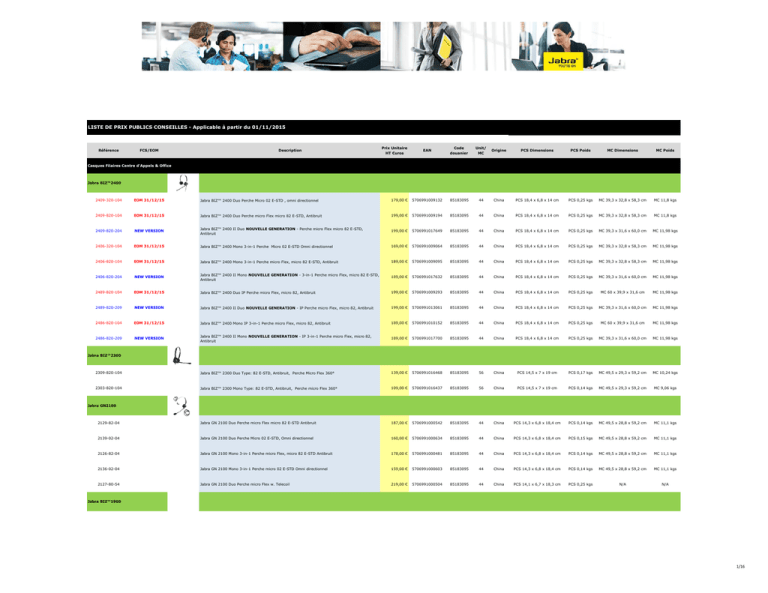This screenshot has height=593, width=768.
Task: Click 'PCS 14,5 x 7 x 19 cm' in the 2309-820-104 row
Action: pos(537,373)
